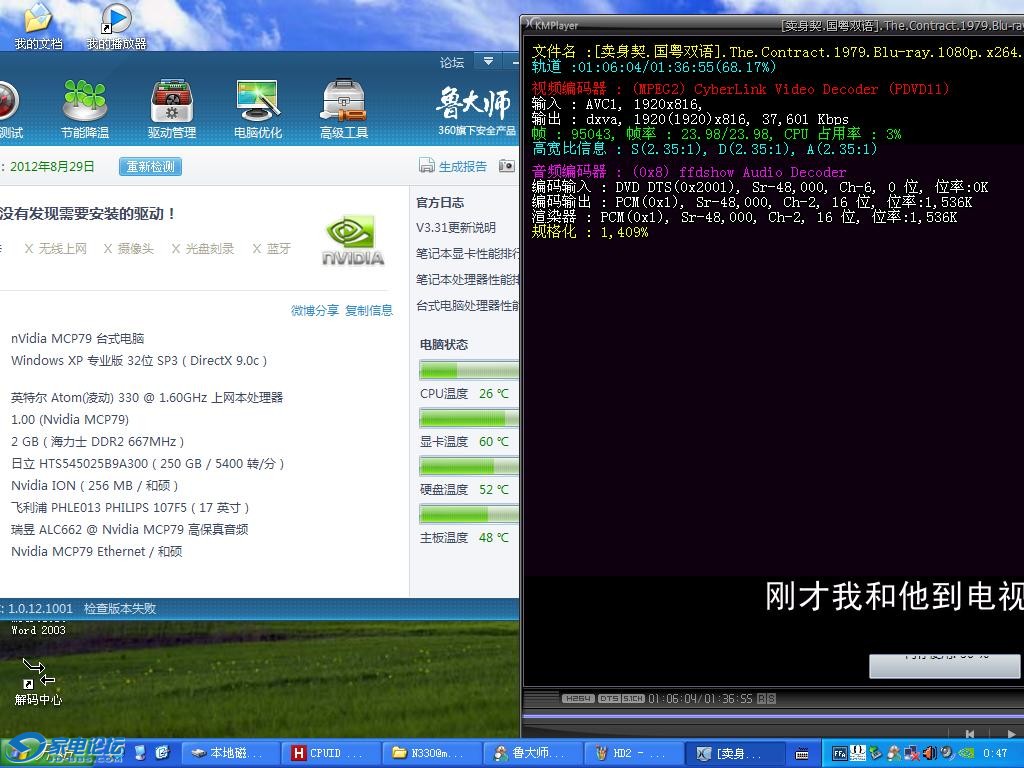This screenshot has height=768, width=1024.
Task: Expand the Lu Master dropdown menu arrow
Action: coord(488,61)
